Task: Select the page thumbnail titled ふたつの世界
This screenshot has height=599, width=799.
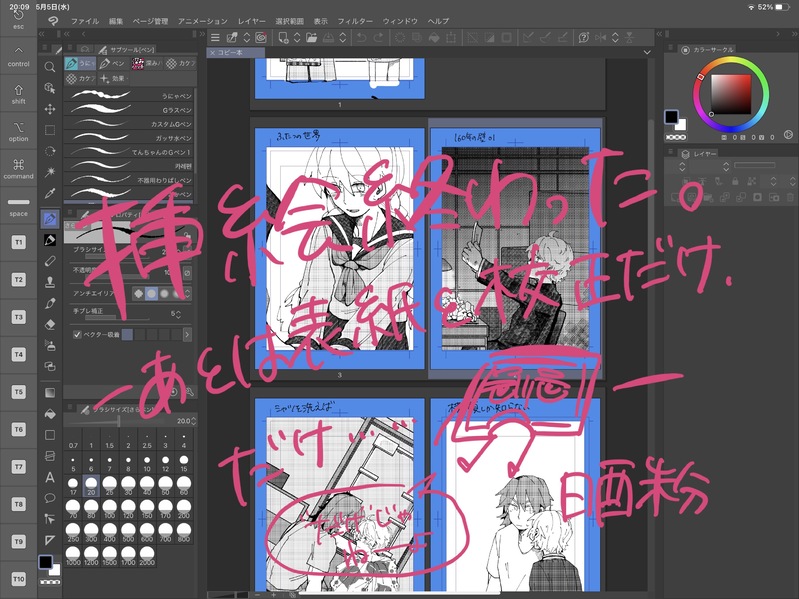Action: 339,248
